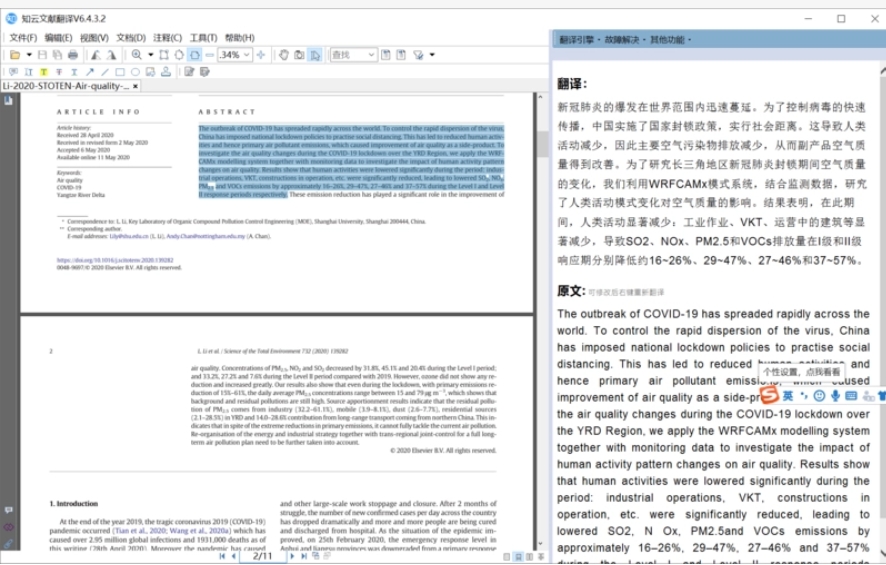886x565 pixels.
Task: Select the strikethrough text tool
Action: click(x=59, y=72)
